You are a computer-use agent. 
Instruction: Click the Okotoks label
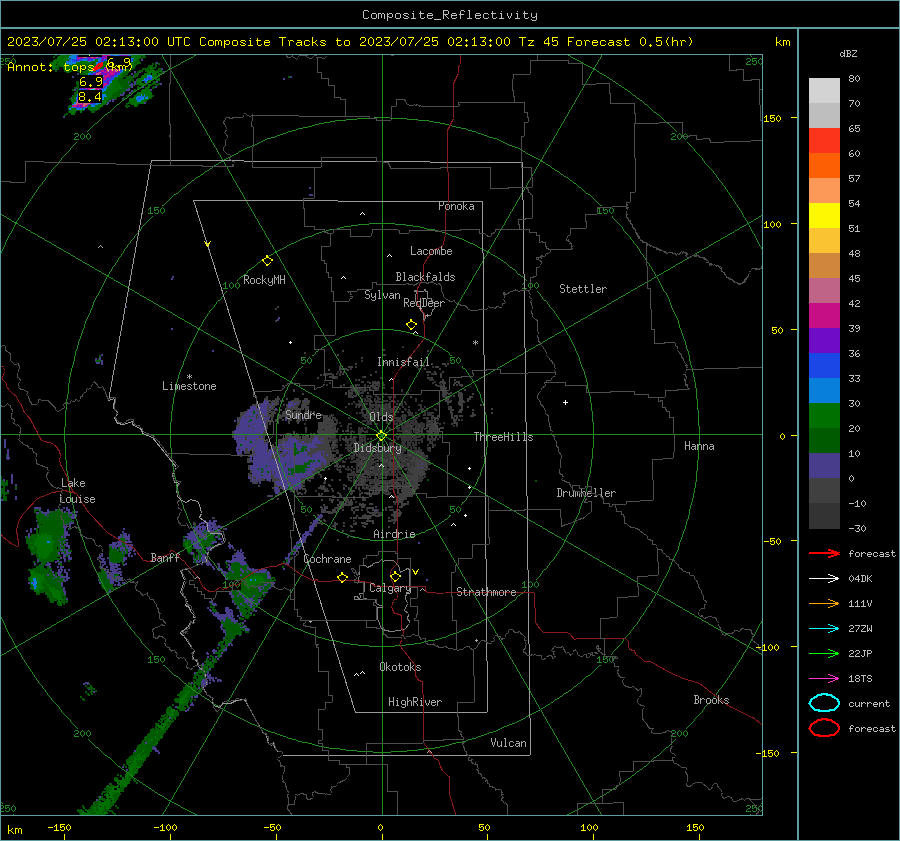pyautogui.click(x=400, y=667)
